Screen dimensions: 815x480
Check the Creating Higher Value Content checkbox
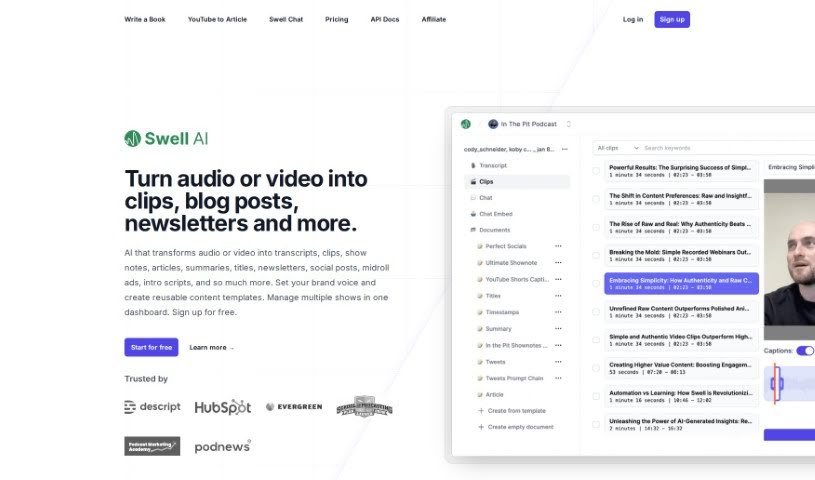pyautogui.click(x=596, y=368)
